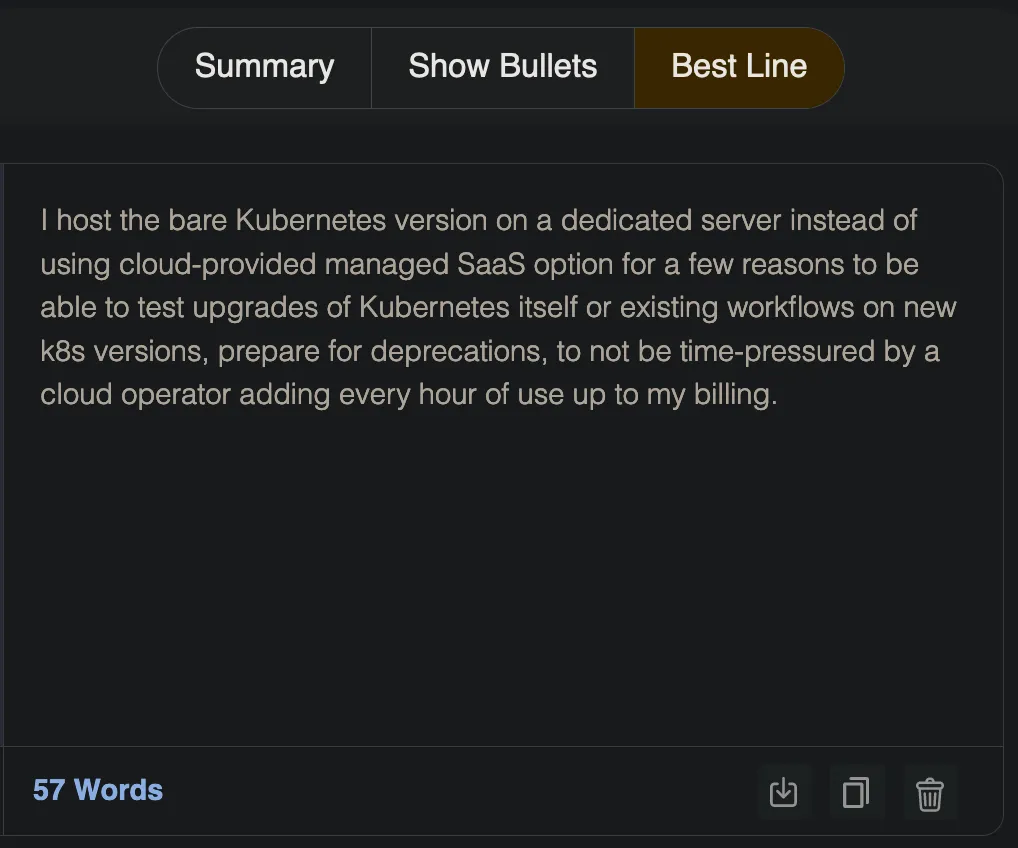Click the word "SaaS" in the output
Viewport: 1018px width, 848px height.
click(x=491, y=264)
